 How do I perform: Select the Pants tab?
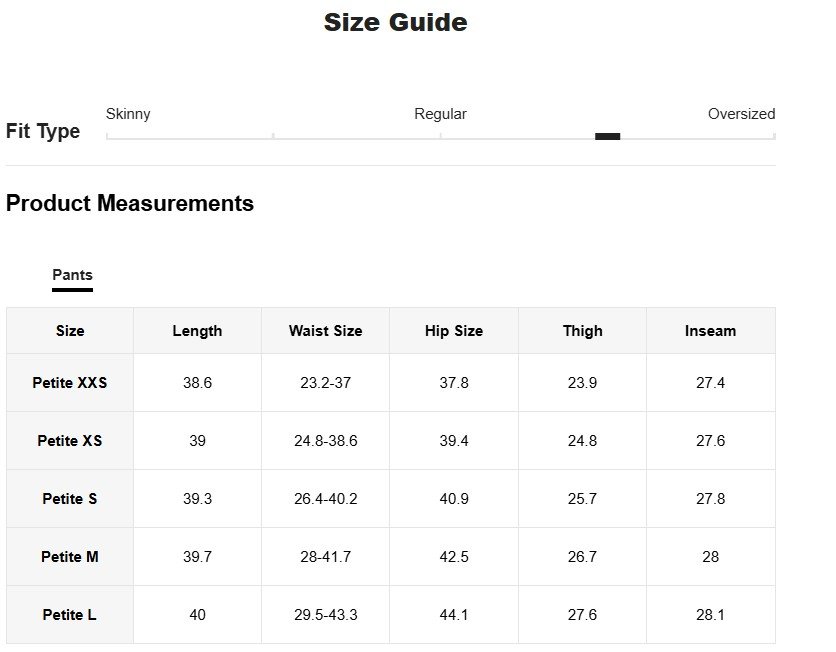72,275
